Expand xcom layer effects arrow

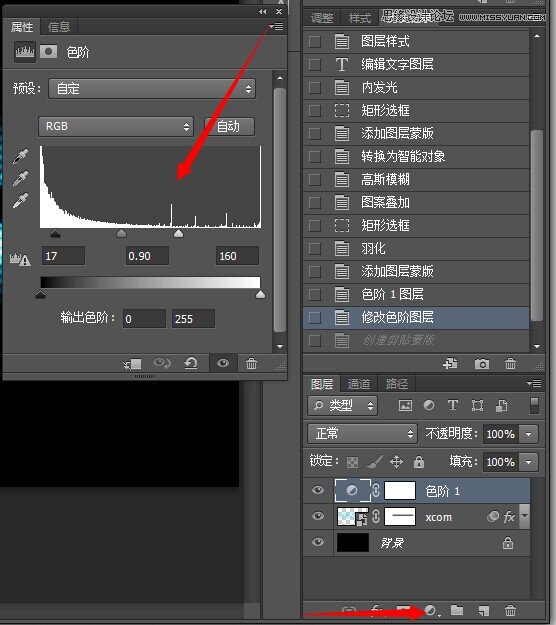pos(525,516)
